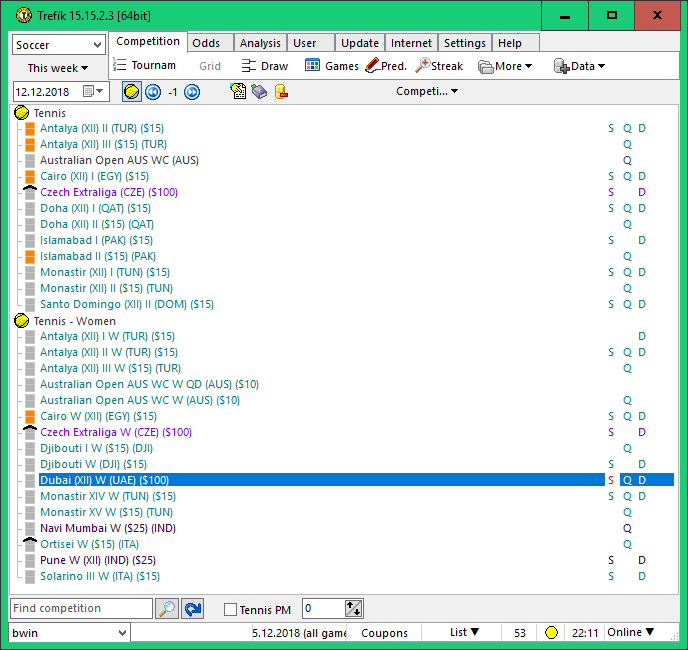Viewport: 688px width, 650px height.
Task: Open the Streak tool
Action: [x=439, y=66]
